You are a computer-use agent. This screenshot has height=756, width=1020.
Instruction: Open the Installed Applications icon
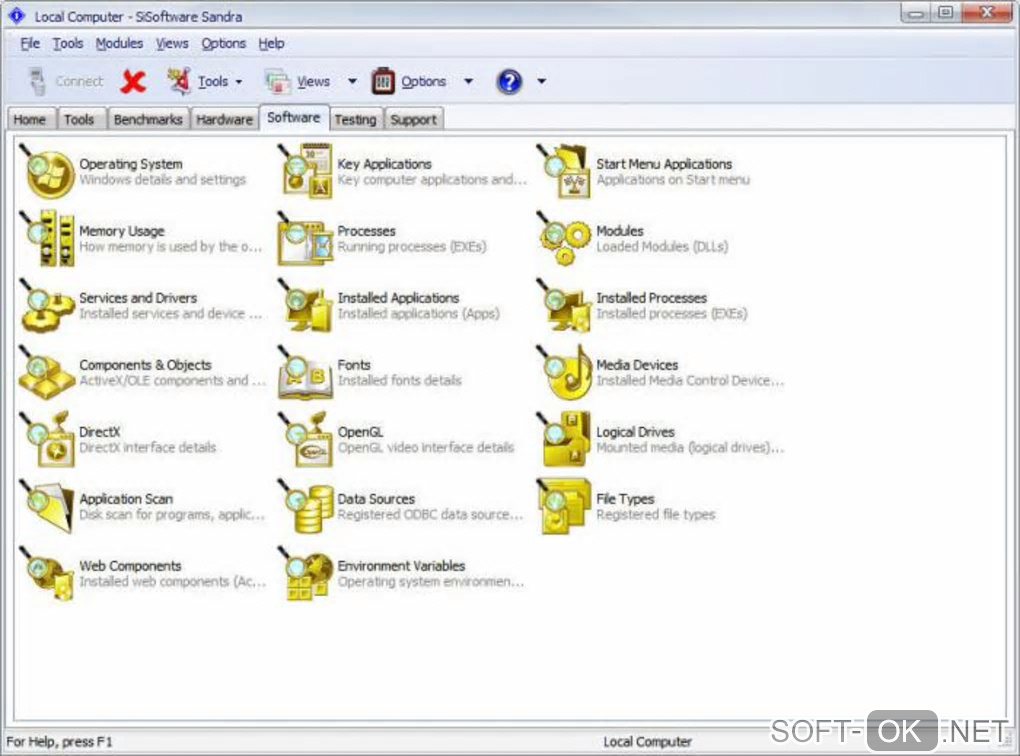[x=306, y=306]
